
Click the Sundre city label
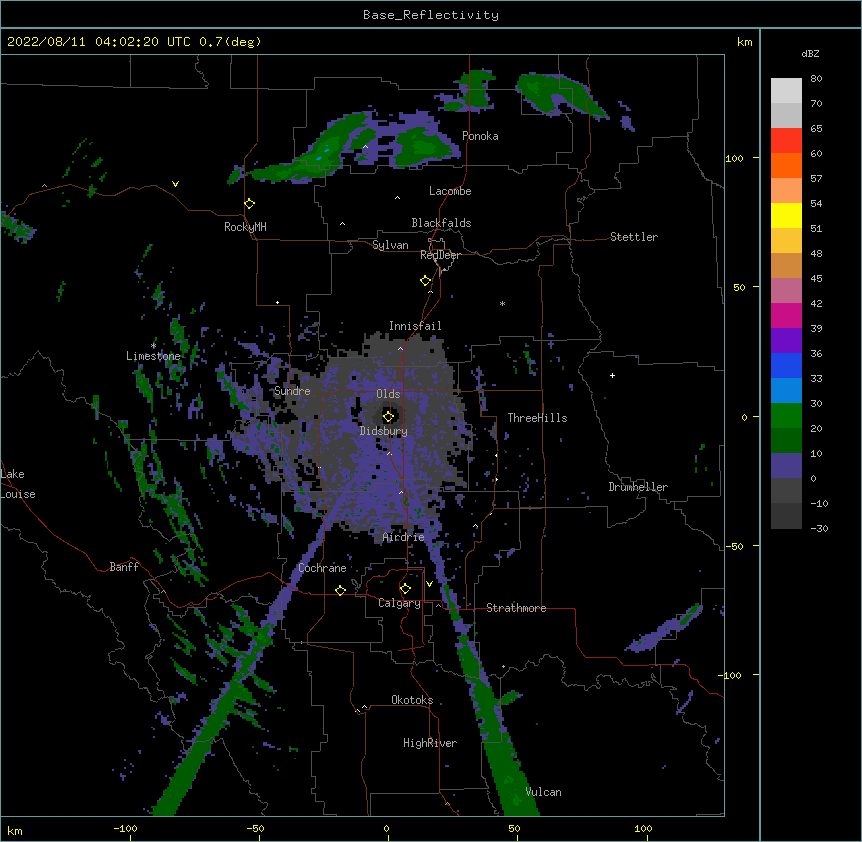(292, 391)
